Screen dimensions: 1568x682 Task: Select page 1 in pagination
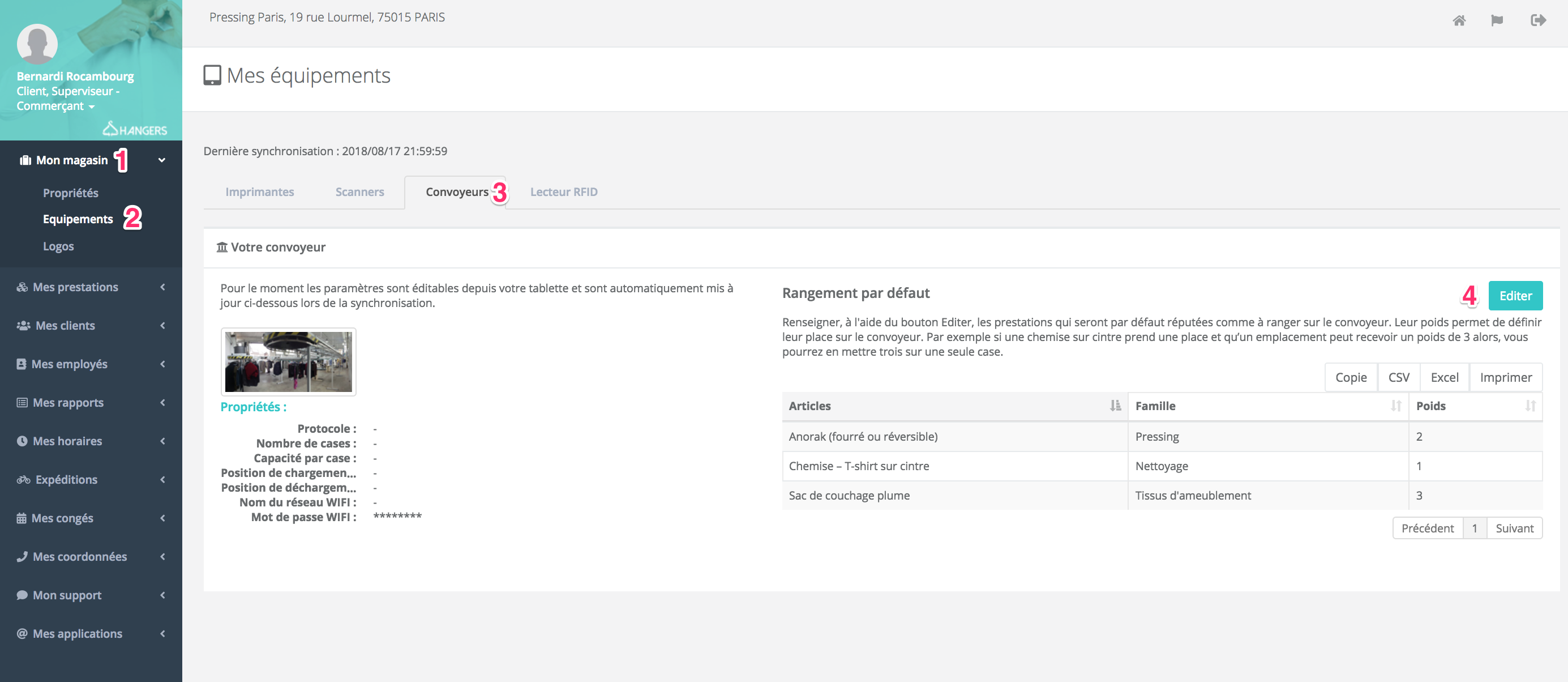tap(1474, 528)
